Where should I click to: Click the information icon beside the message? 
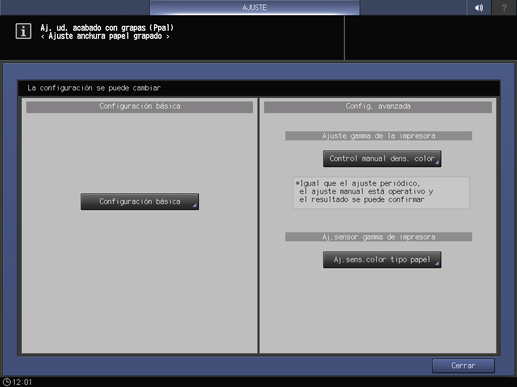23,31
